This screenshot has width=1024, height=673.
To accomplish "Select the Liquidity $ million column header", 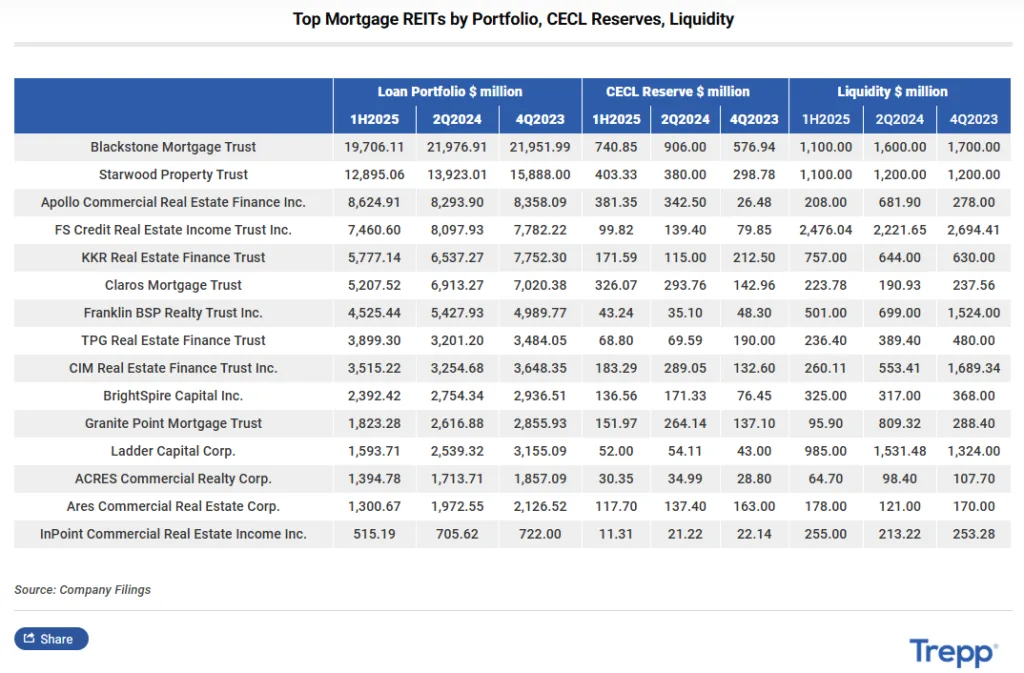I will pos(892,91).
